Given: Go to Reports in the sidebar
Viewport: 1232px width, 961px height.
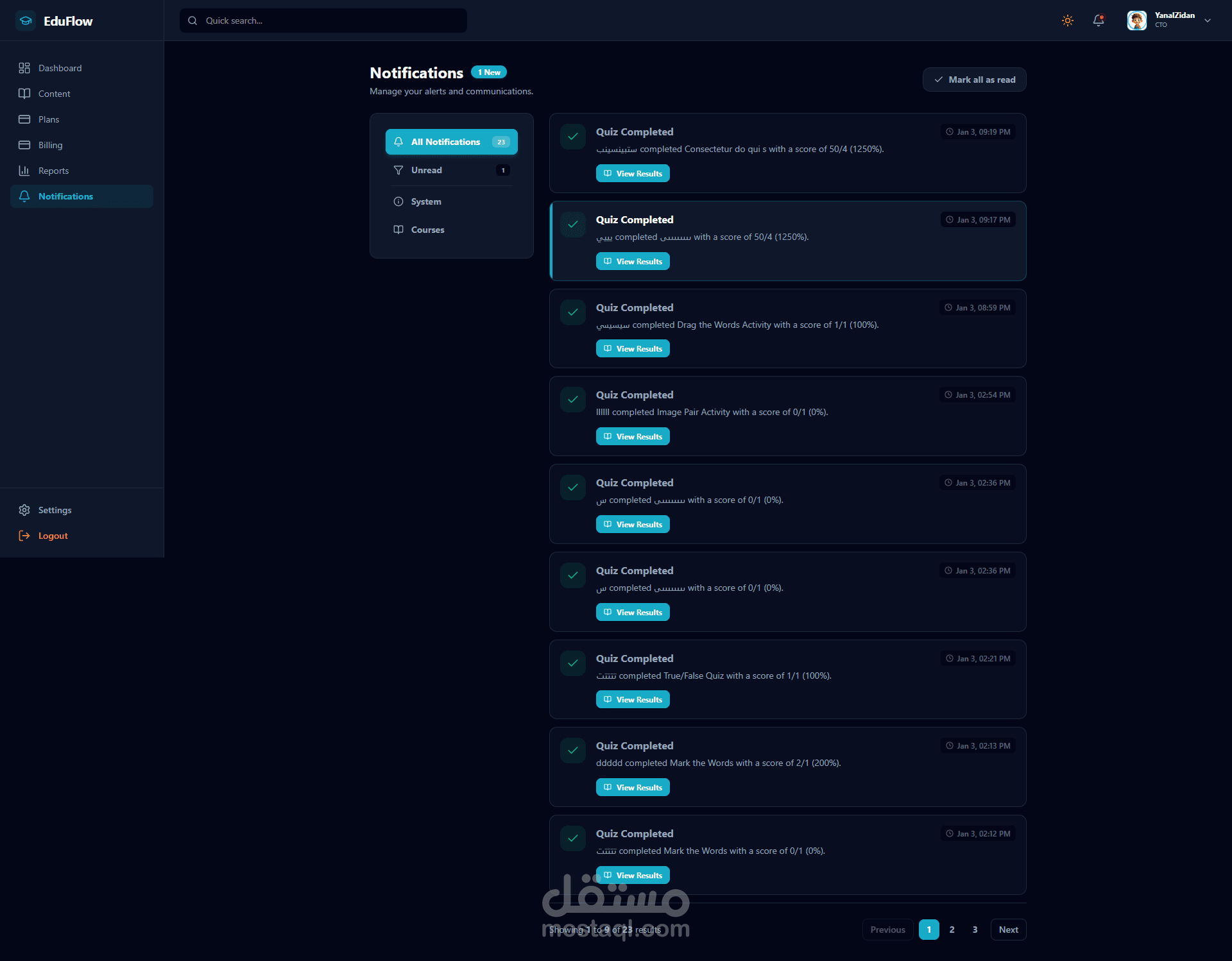Looking at the screenshot, I should tap(53, 171).
